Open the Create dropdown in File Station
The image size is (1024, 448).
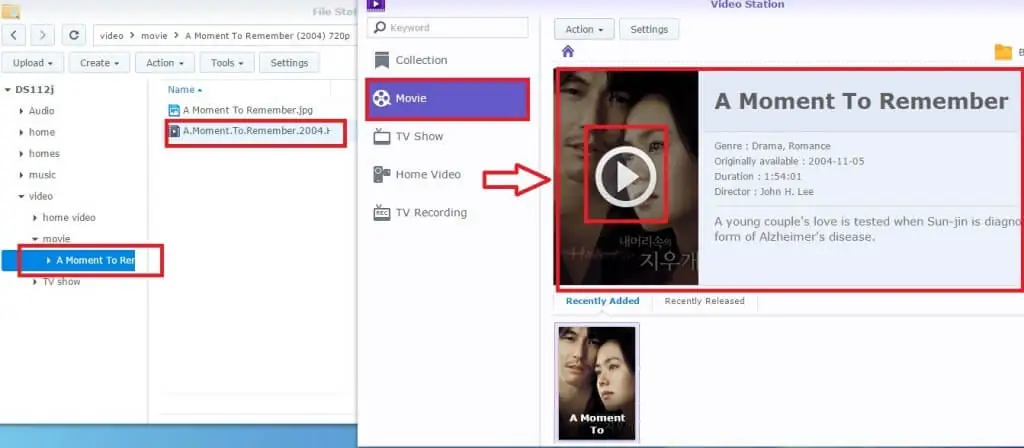point(100,63)
